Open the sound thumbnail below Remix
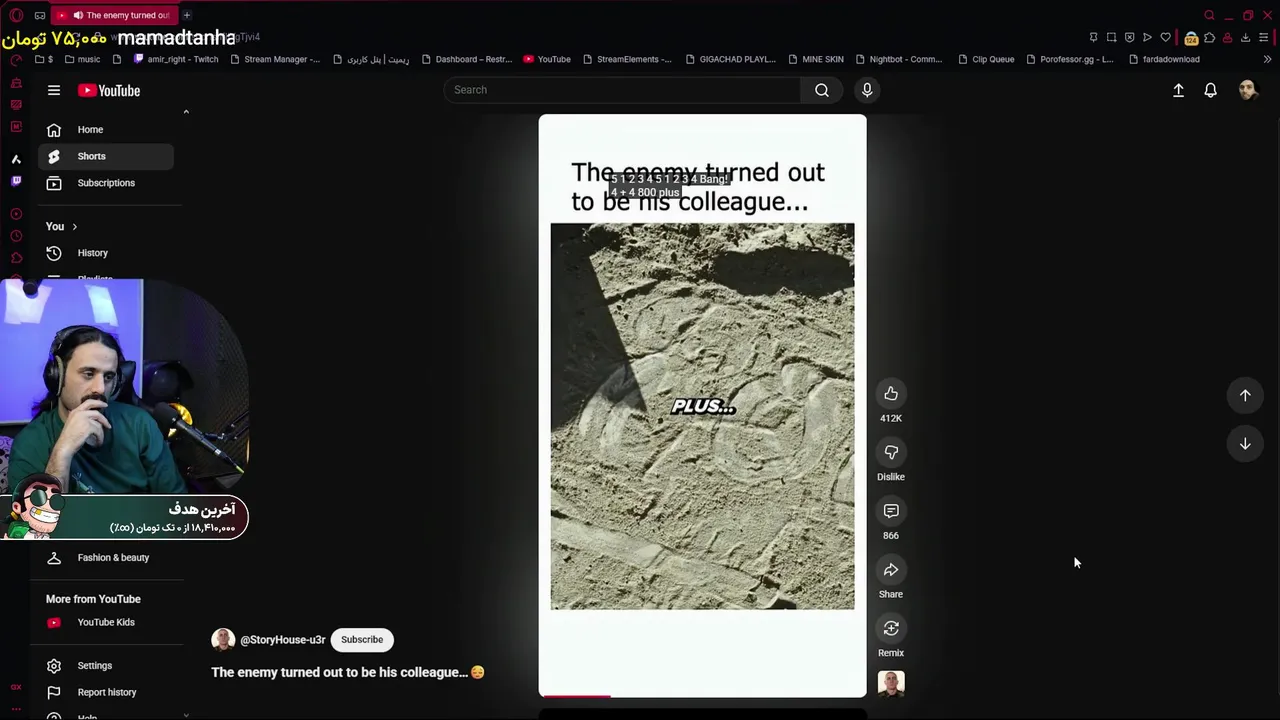The image size is (1280, 720). 891,684
